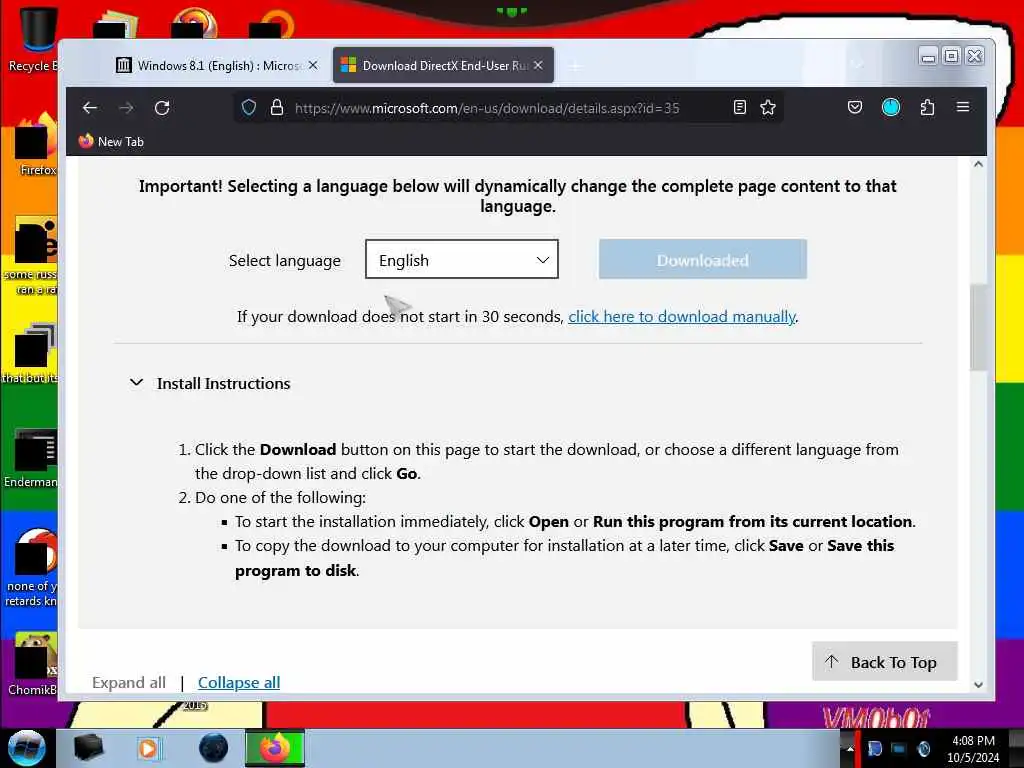Open the media player taskbar icon
Viewport: 1024px width, 768px height.
148,748
